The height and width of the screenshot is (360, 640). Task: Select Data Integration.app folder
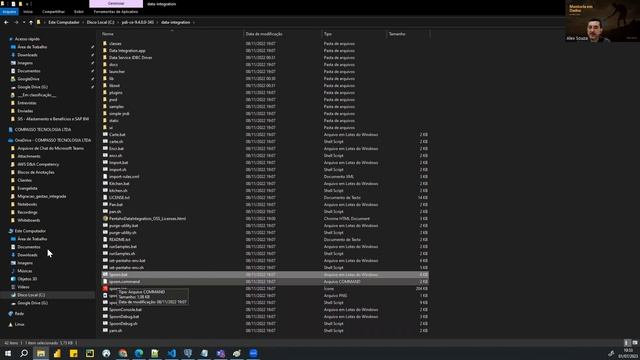(127, 51)
